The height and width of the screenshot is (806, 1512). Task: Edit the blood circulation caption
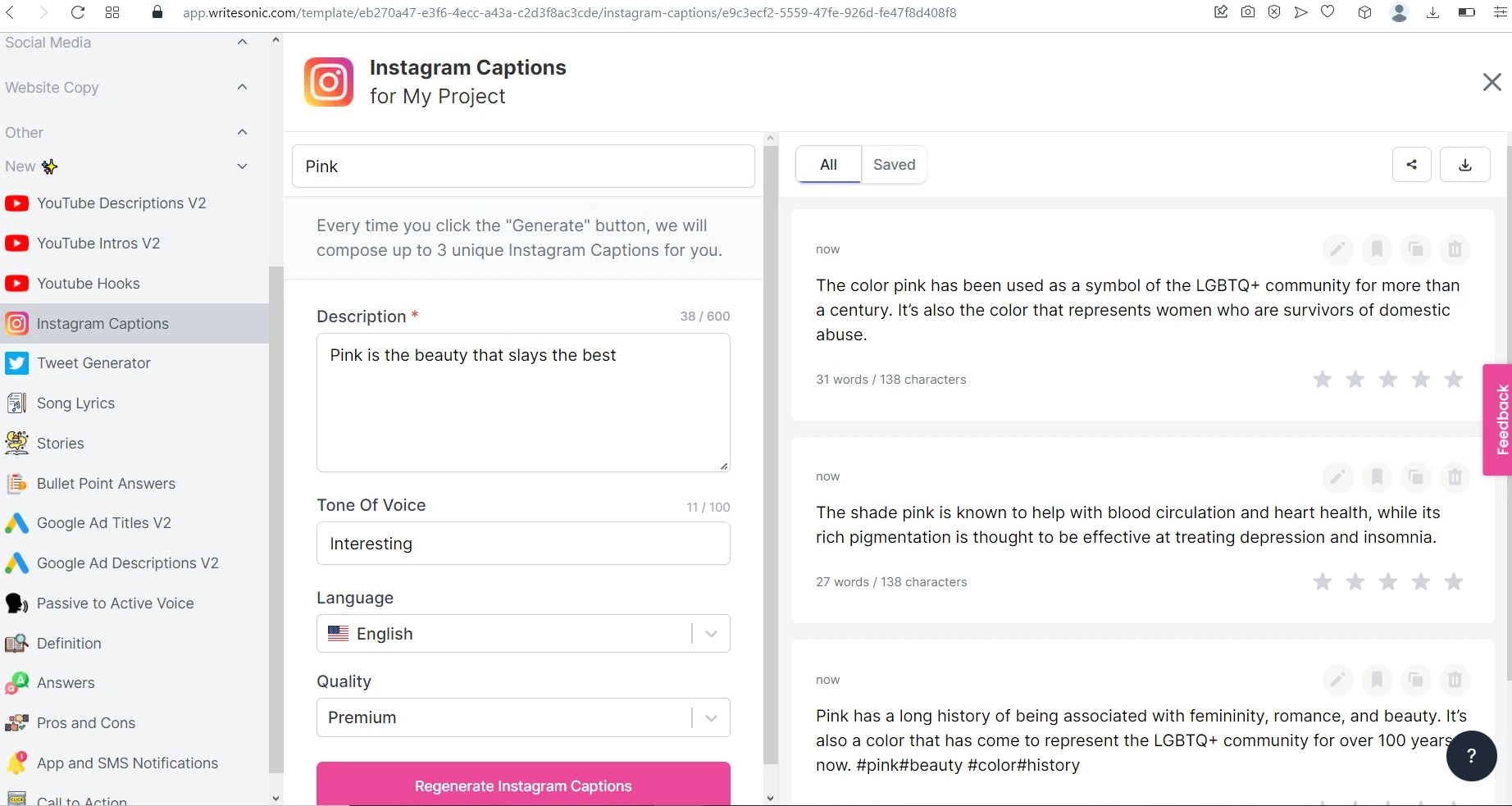pyautogui.click(x=1337, y=476)
